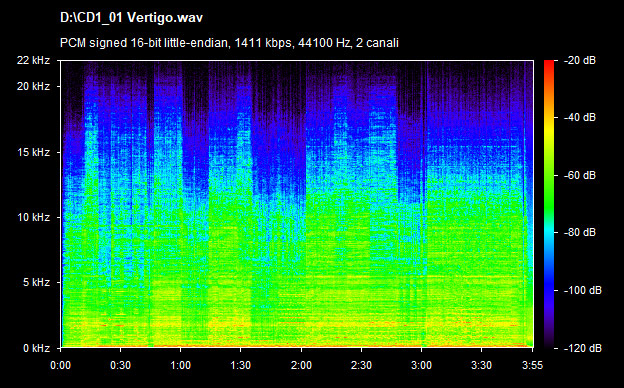Image resolution: width=624 pixels, height=388 pixels.
Task: Click the 0 kHz frequency axis label
Action: pos(36,348)
